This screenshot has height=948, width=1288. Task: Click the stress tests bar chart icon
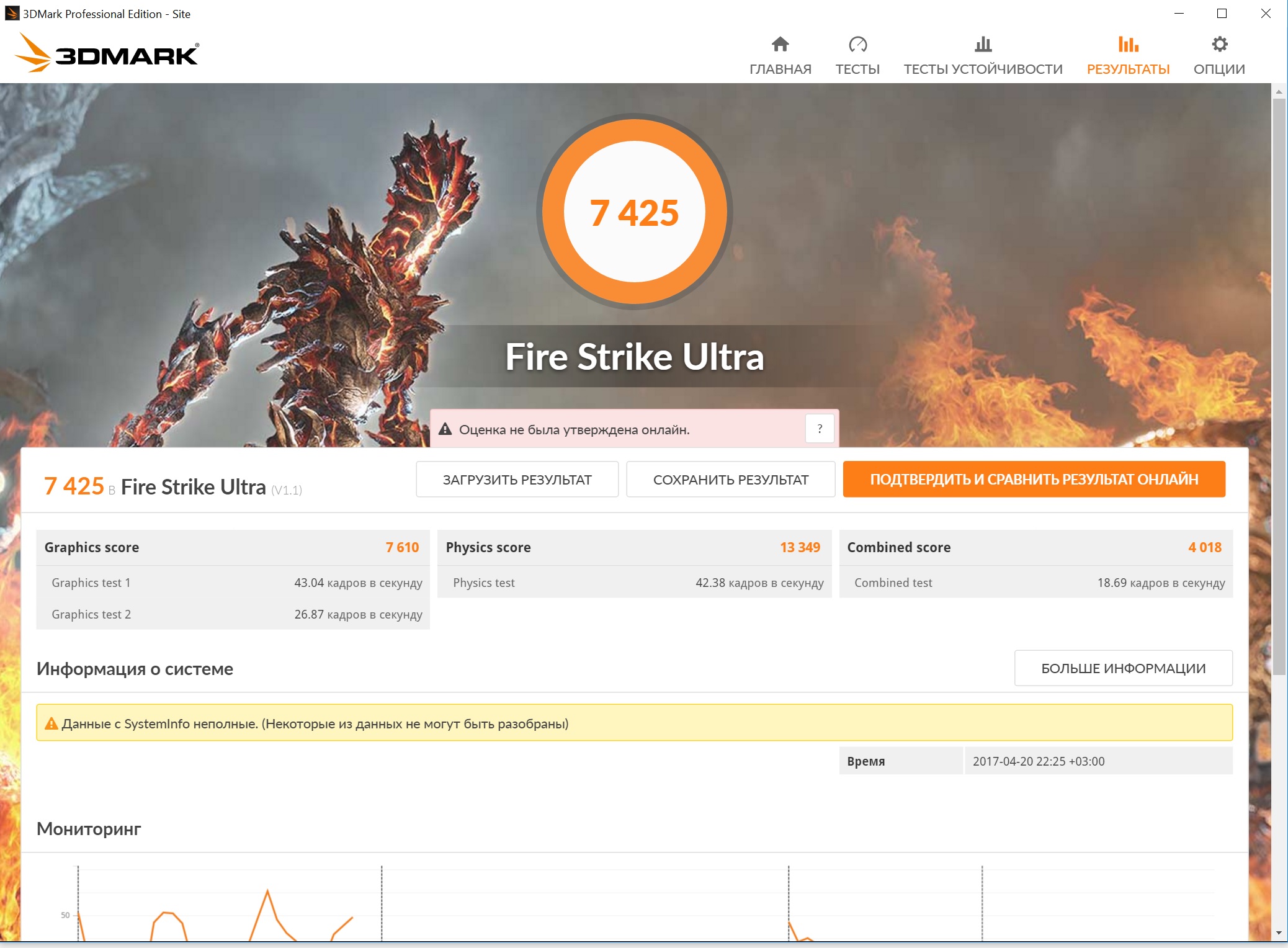click(x=983, y=45)
